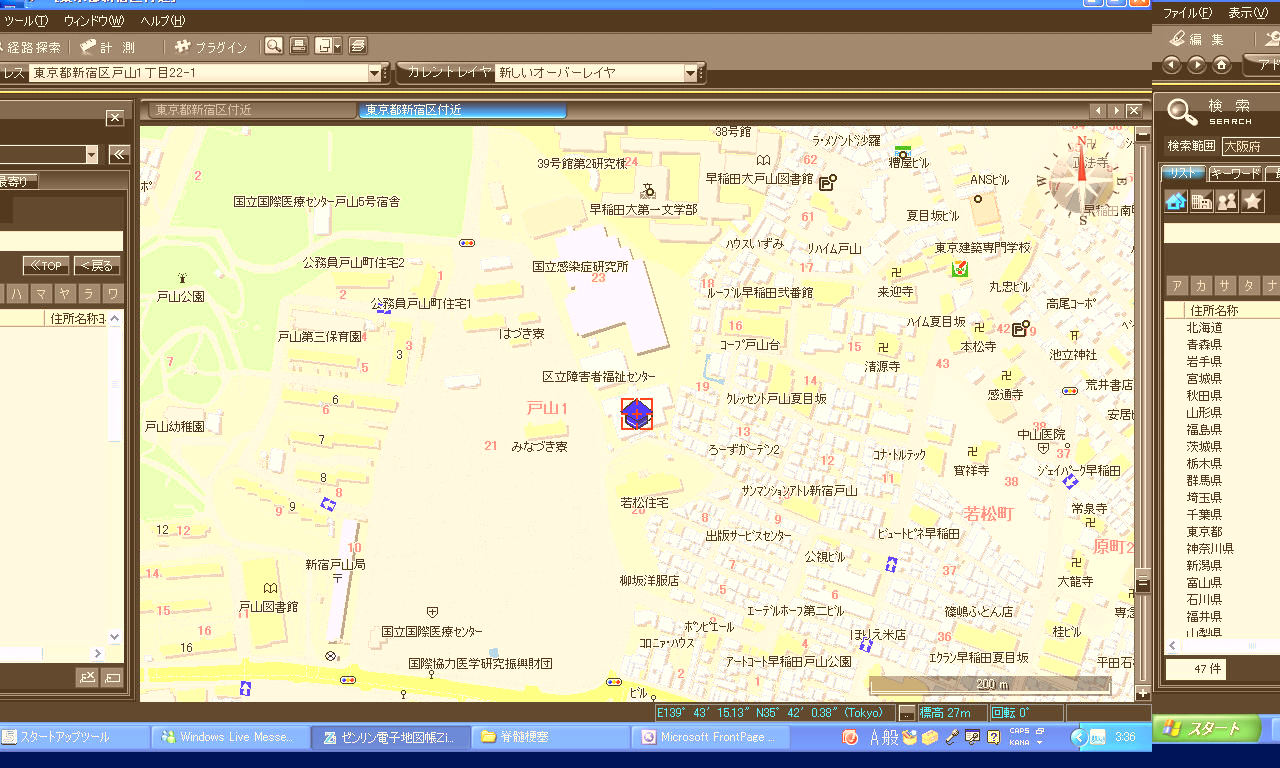1280x768 pixels.
Task: Click the サ kana filter in right panel
Action: 1225,286
